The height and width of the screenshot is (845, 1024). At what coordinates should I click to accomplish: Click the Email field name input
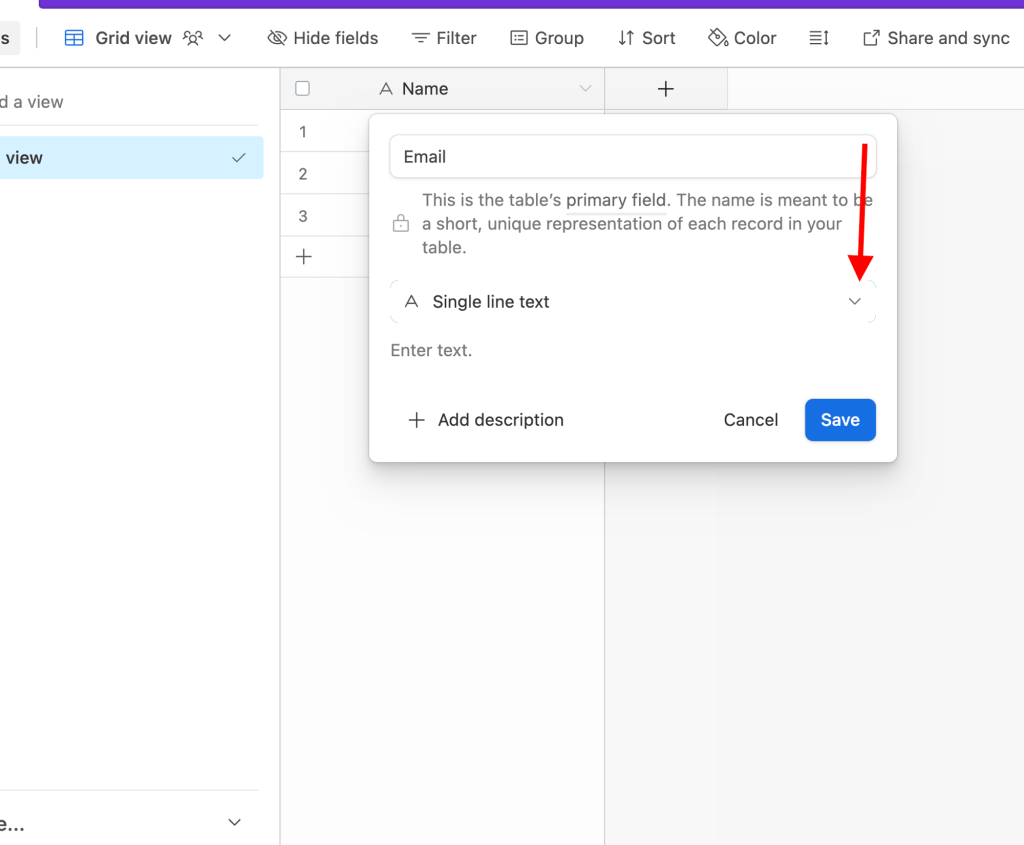pyautogui.click(x=632, y=156)
